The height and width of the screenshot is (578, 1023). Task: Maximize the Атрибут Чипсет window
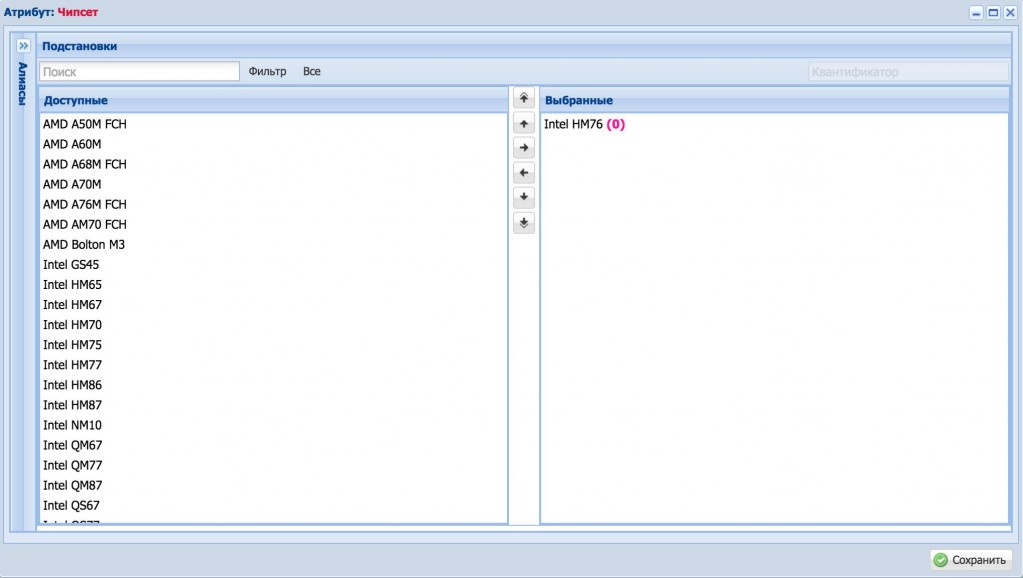993,12
